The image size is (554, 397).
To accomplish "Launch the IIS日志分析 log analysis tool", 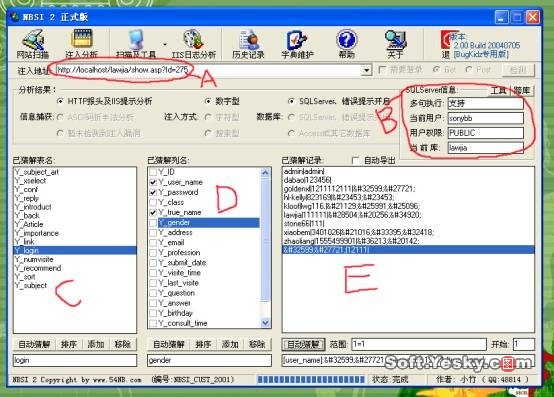I will (194, 44).
